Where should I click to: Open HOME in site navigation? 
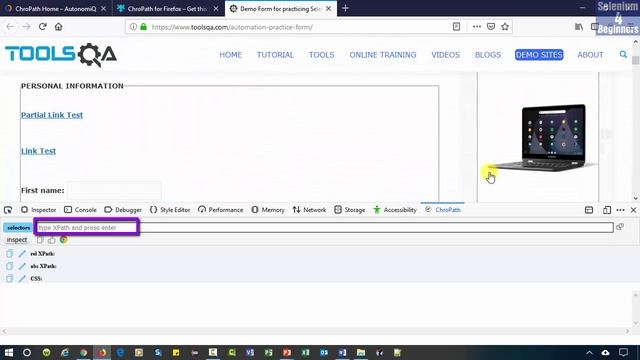point(231,55)
